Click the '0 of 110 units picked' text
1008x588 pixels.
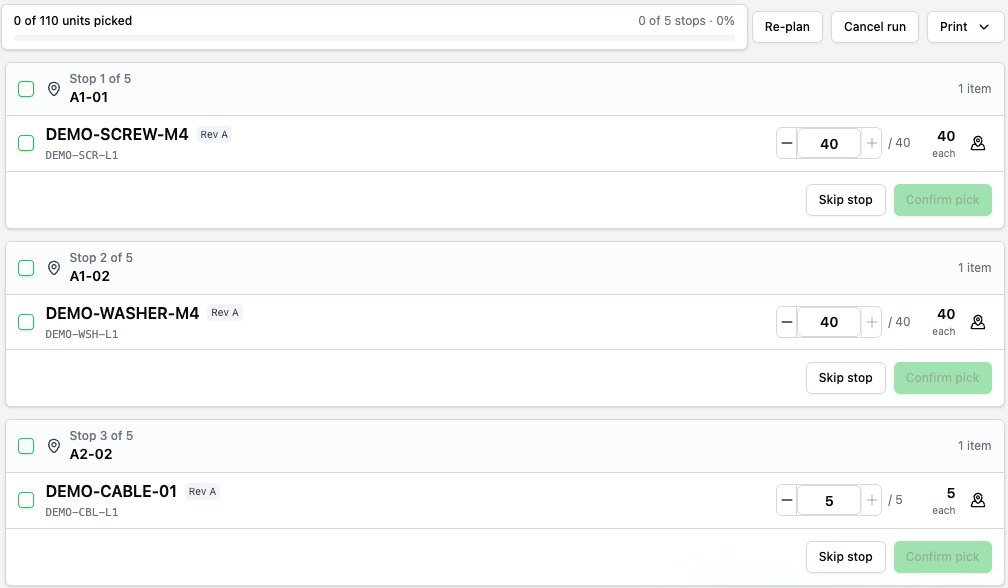point(73,21)
